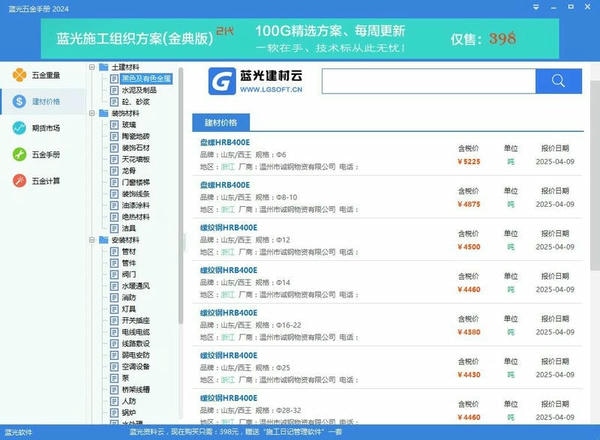Select 装饰线条 tree item
This screenshot has width=600, height=440.
click(136, 194)
